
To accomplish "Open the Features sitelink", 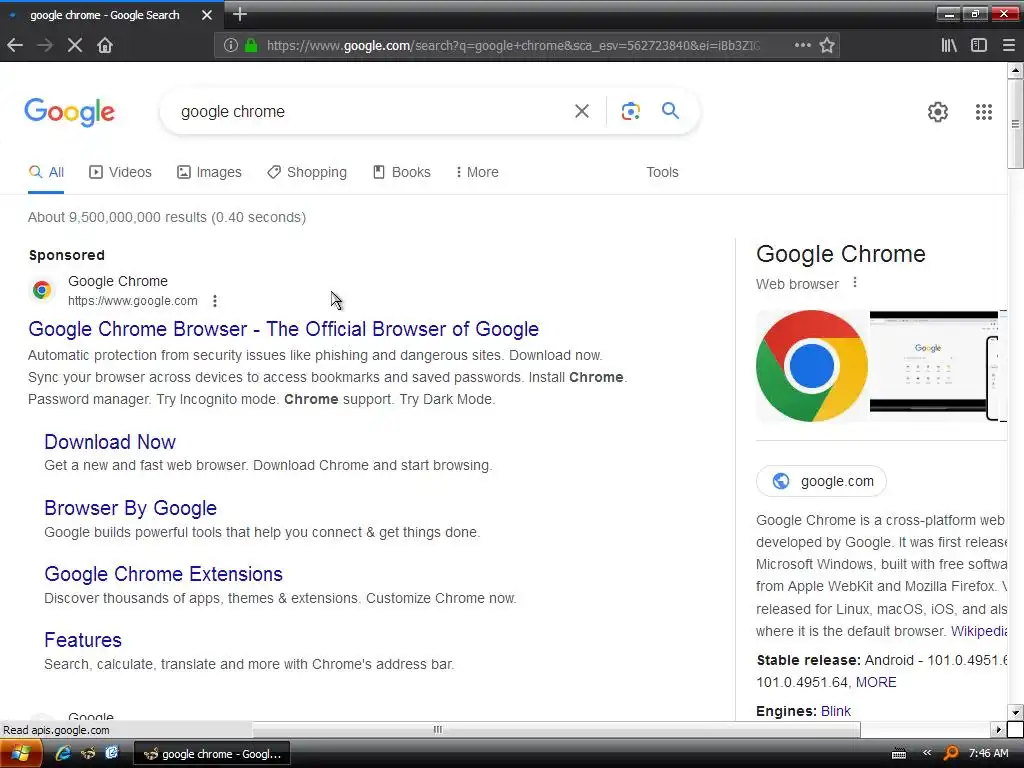I will (x=83, y=640).
